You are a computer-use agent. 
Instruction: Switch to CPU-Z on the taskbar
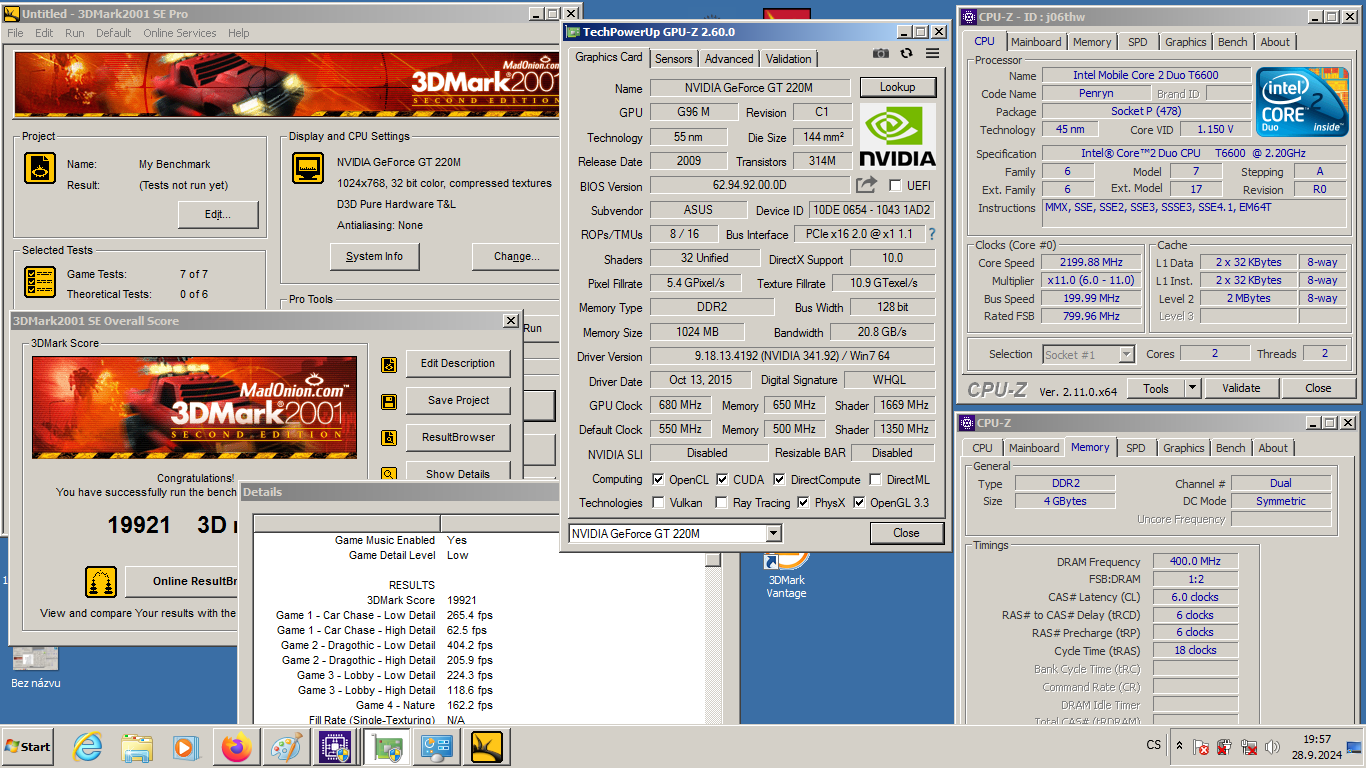click(335, 747)
